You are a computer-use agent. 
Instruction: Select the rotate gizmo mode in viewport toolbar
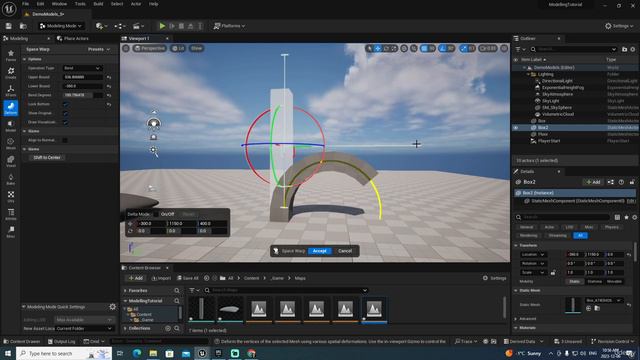coord(386,49)
